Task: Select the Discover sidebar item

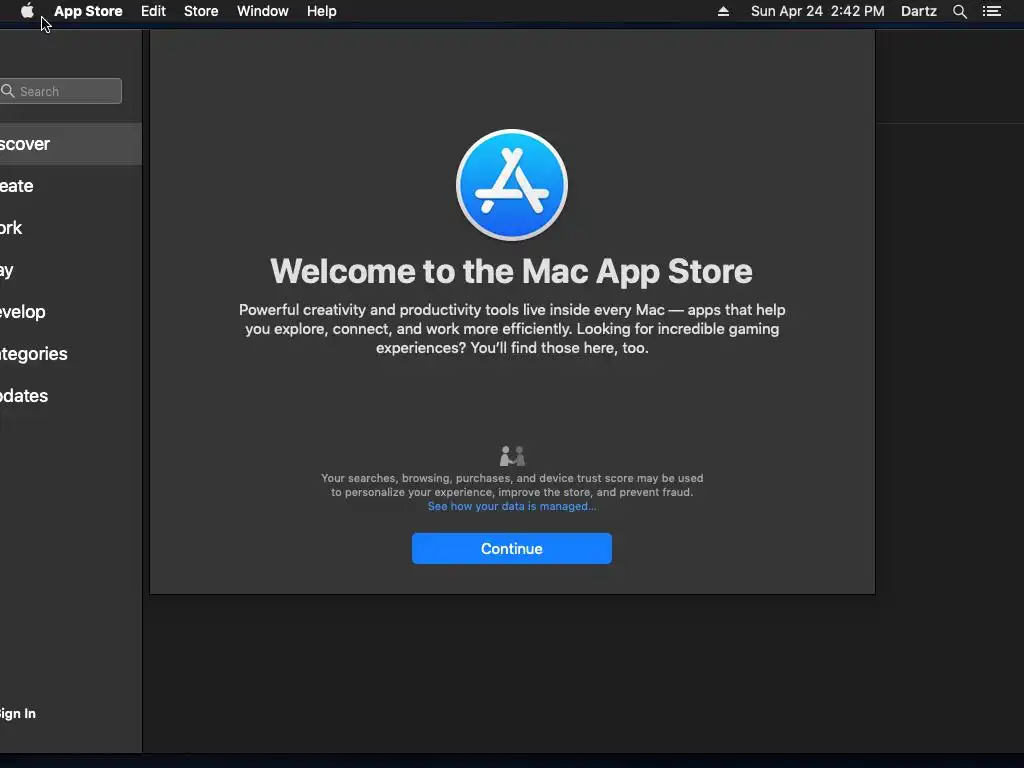Action: 71,144
